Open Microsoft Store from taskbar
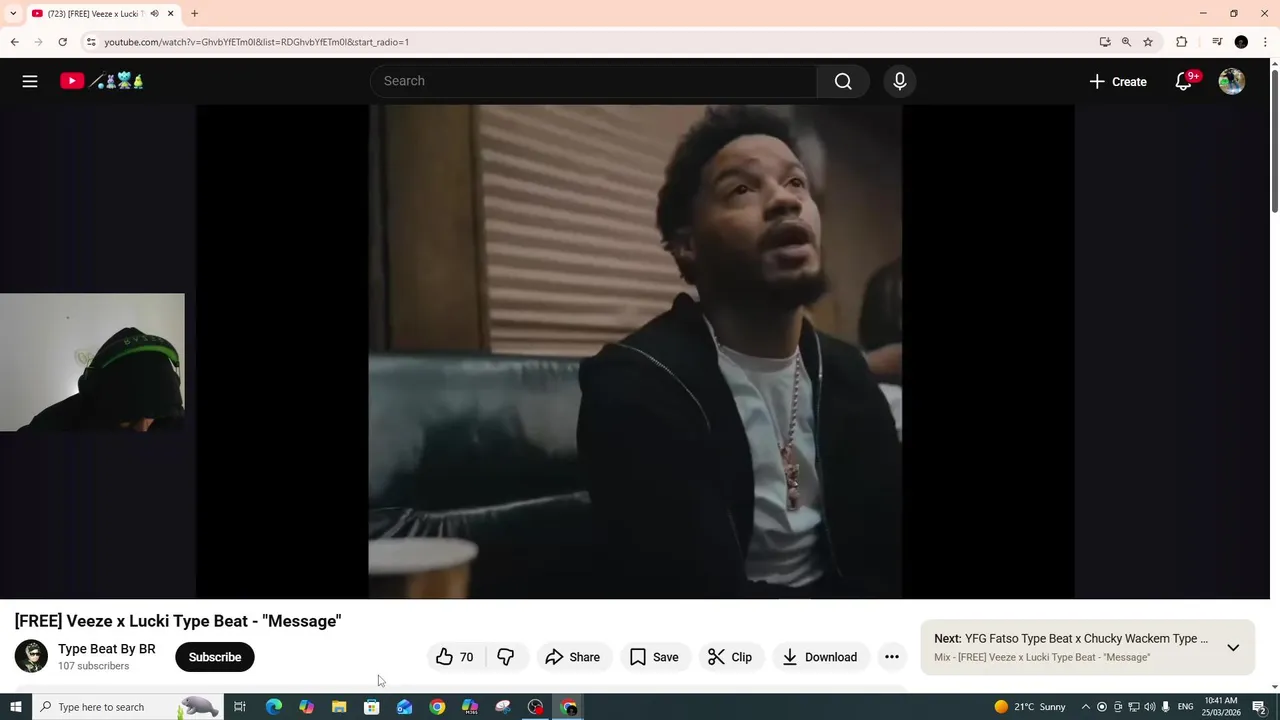1280x720 pixels. (x=372, y=707)
